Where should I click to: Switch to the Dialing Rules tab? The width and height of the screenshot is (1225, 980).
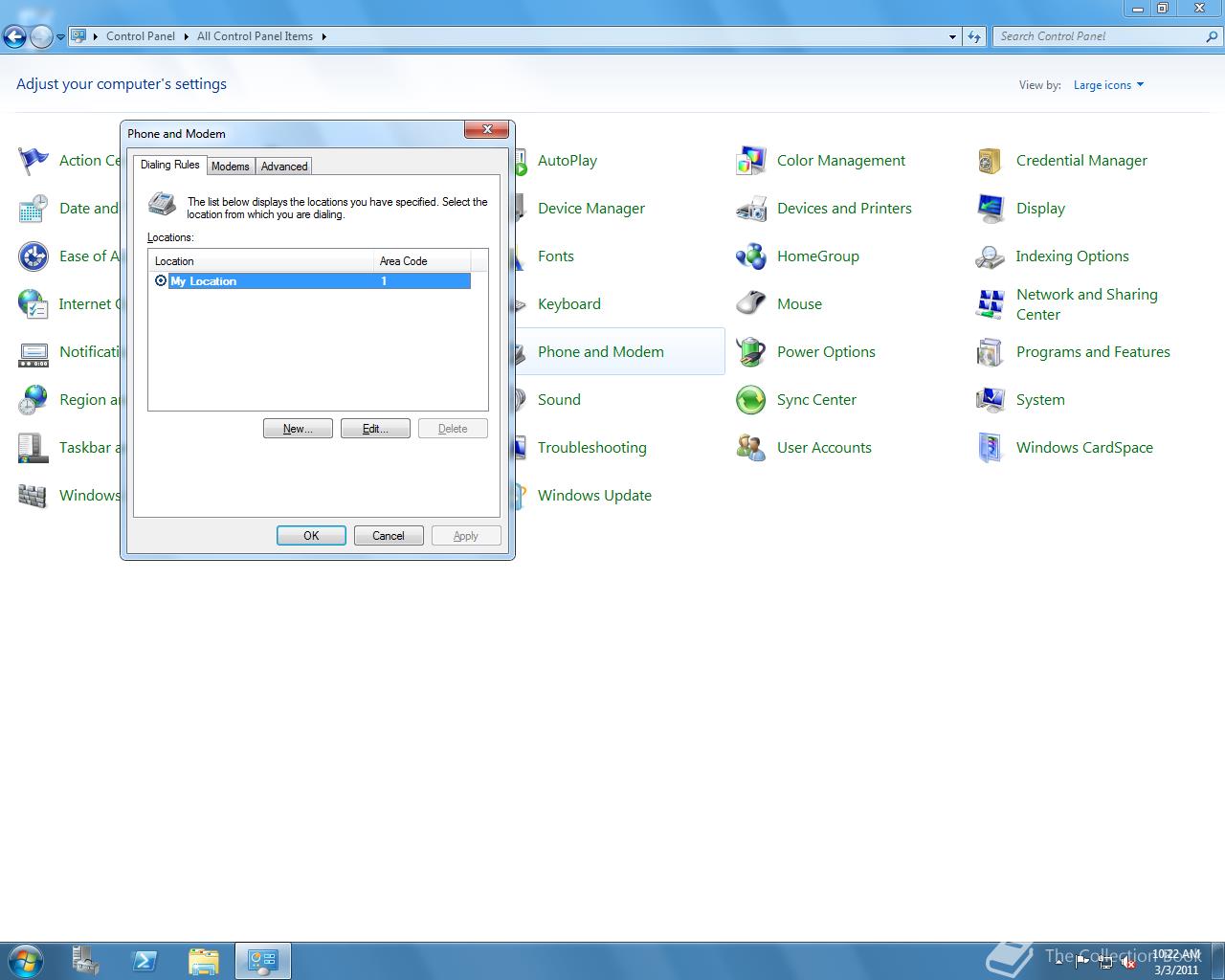170,165
